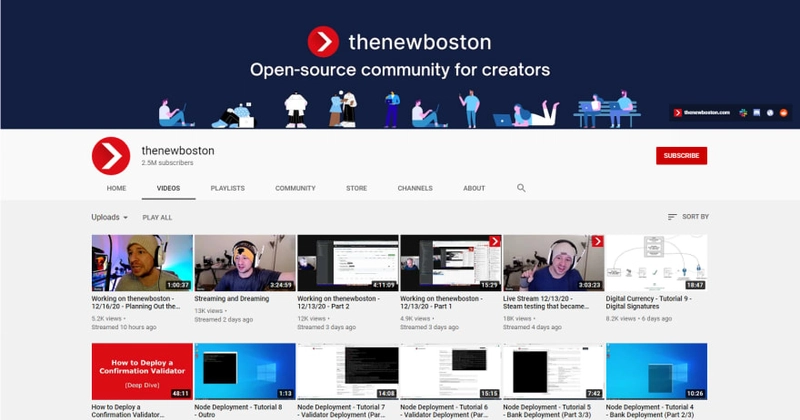The image size is (800, 420).
Task: Click the 2.5M subscribers text
Action: pos(167,163)
